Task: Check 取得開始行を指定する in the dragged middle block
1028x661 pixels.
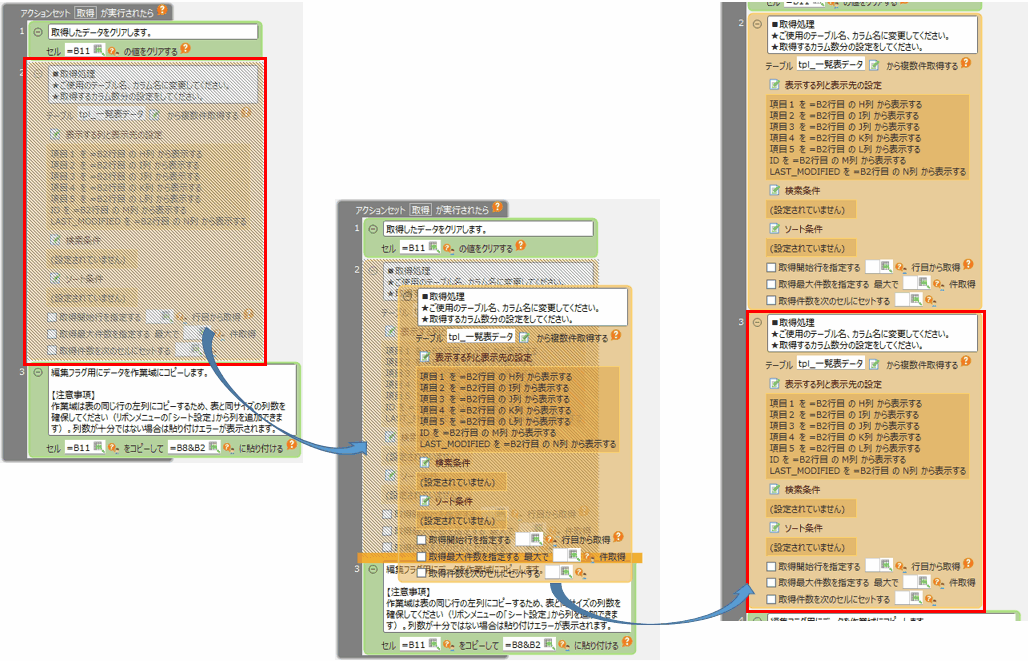Action: tap(421, 539)
